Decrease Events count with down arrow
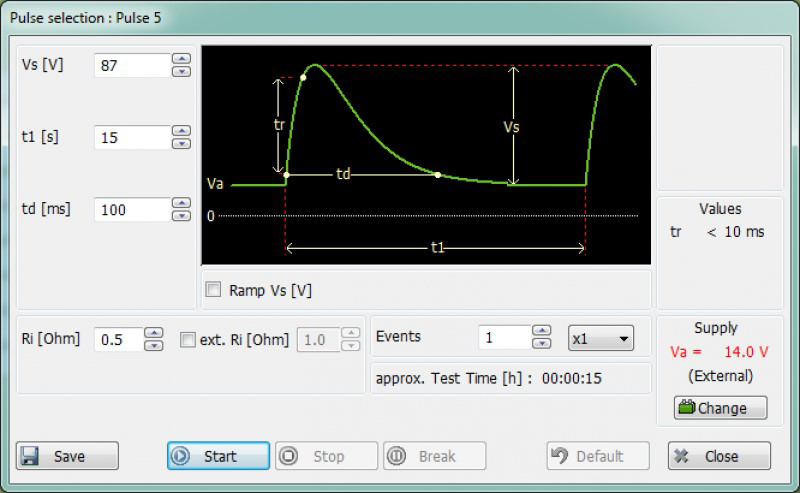The image size is (800, 493). 541,343
